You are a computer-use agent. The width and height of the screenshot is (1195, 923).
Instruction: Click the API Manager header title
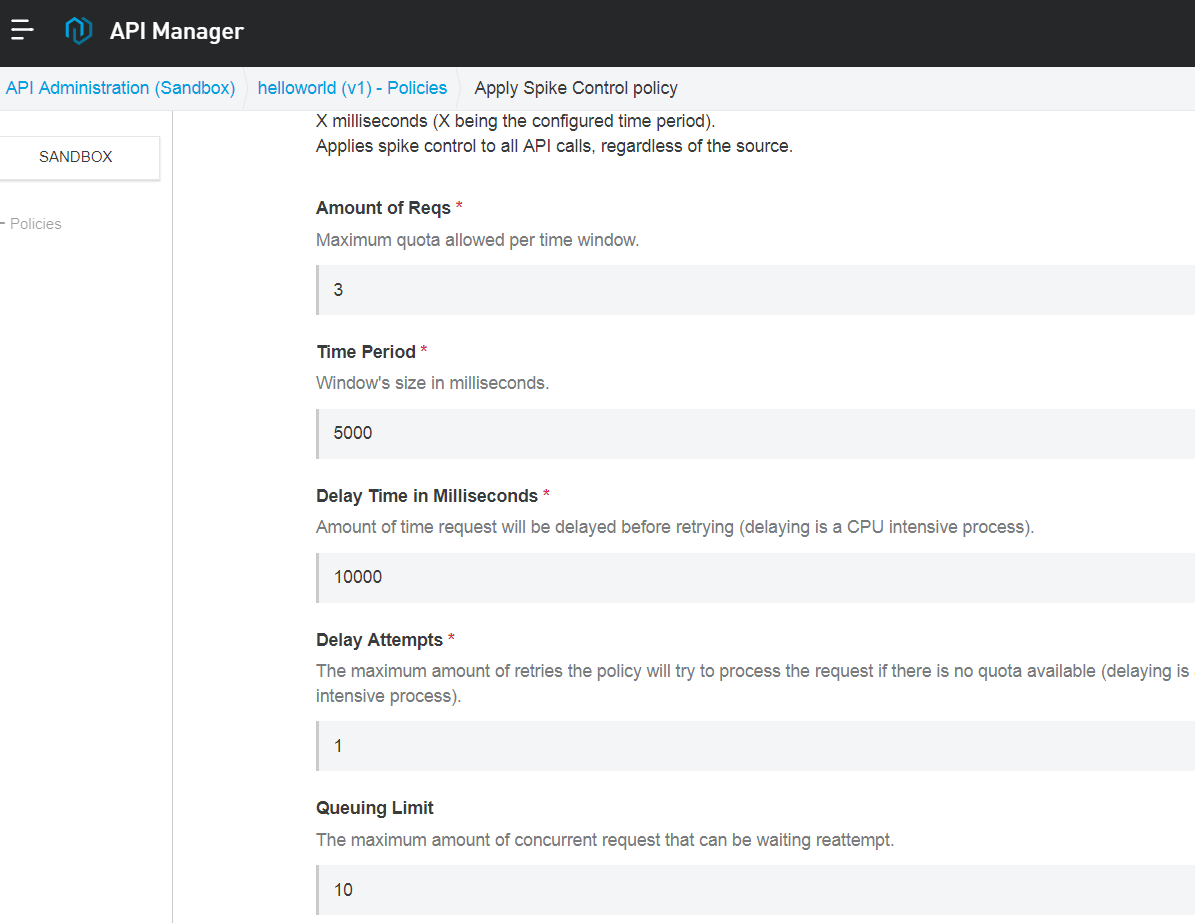pyautogui.click(x=176, y=31)
